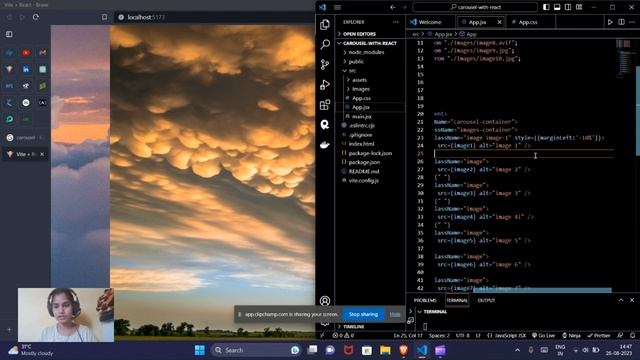This screenshot has width=640, height=360.
Task: Split the editor to the right
Action: tap(621, 22)
